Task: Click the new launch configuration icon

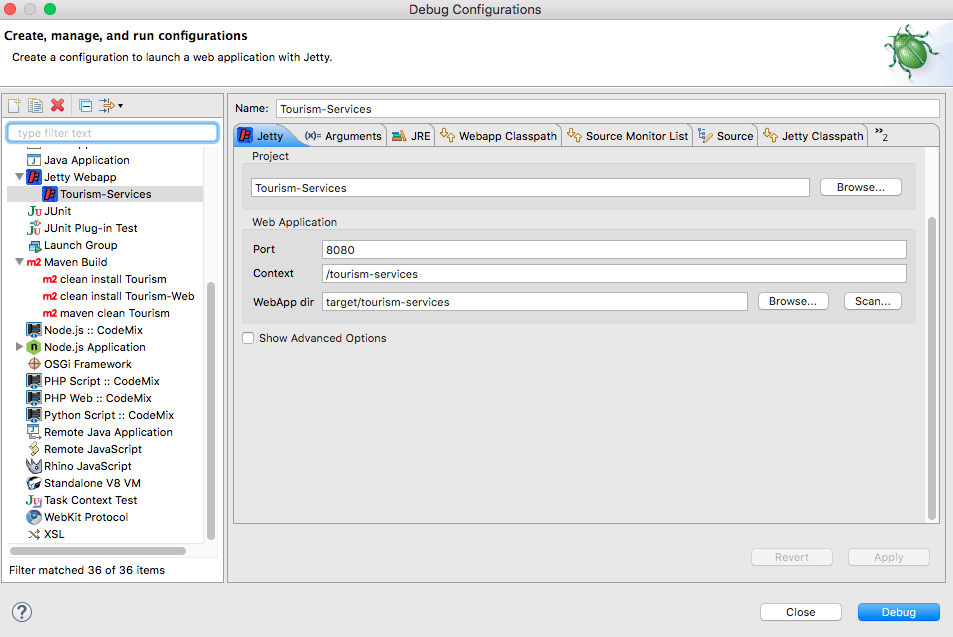Action: (x=14, y=105)
